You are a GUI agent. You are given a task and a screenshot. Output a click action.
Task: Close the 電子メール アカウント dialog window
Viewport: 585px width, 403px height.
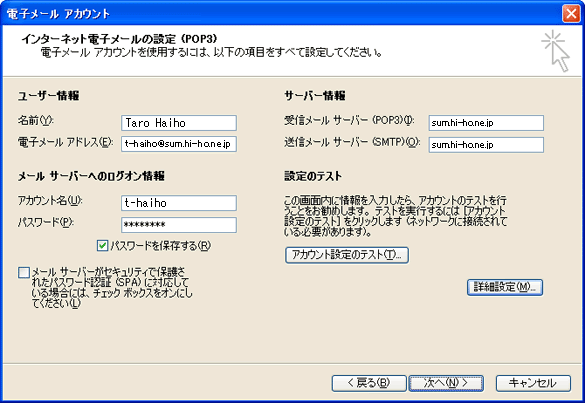[x=571, y=14]
